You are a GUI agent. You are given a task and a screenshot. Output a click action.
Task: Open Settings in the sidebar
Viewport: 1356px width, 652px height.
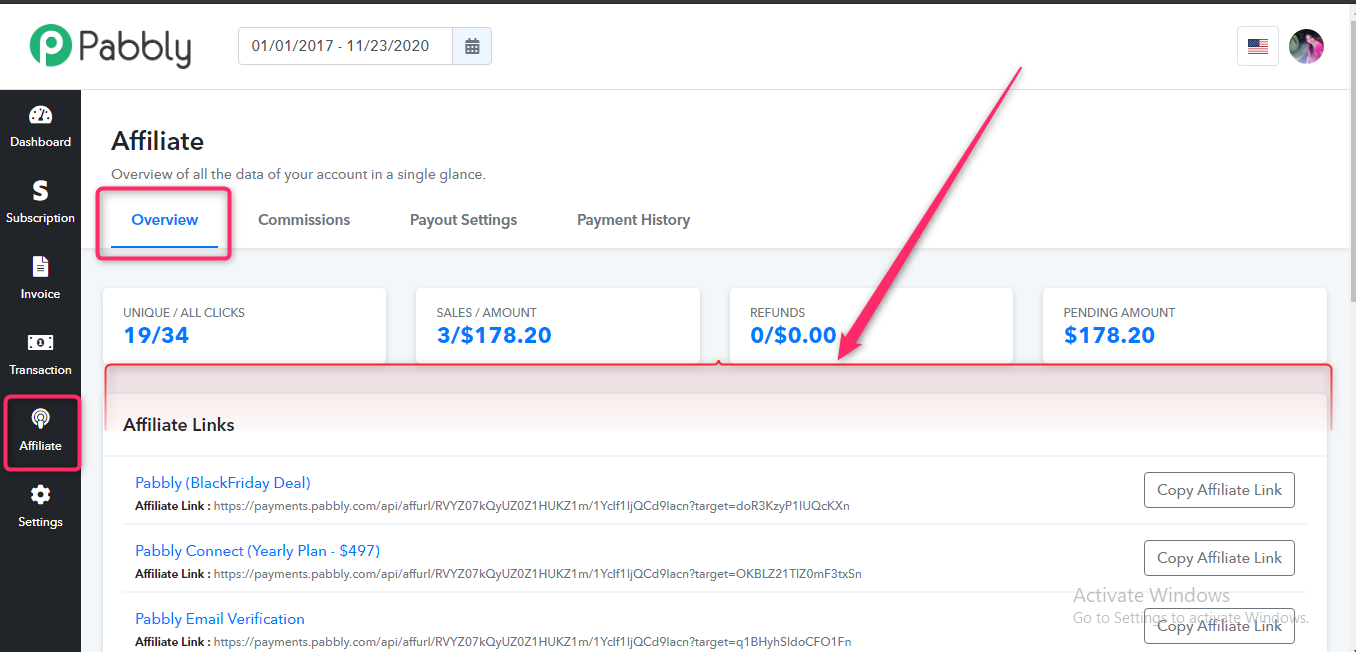pyautogui.click(x=40, y=507)
